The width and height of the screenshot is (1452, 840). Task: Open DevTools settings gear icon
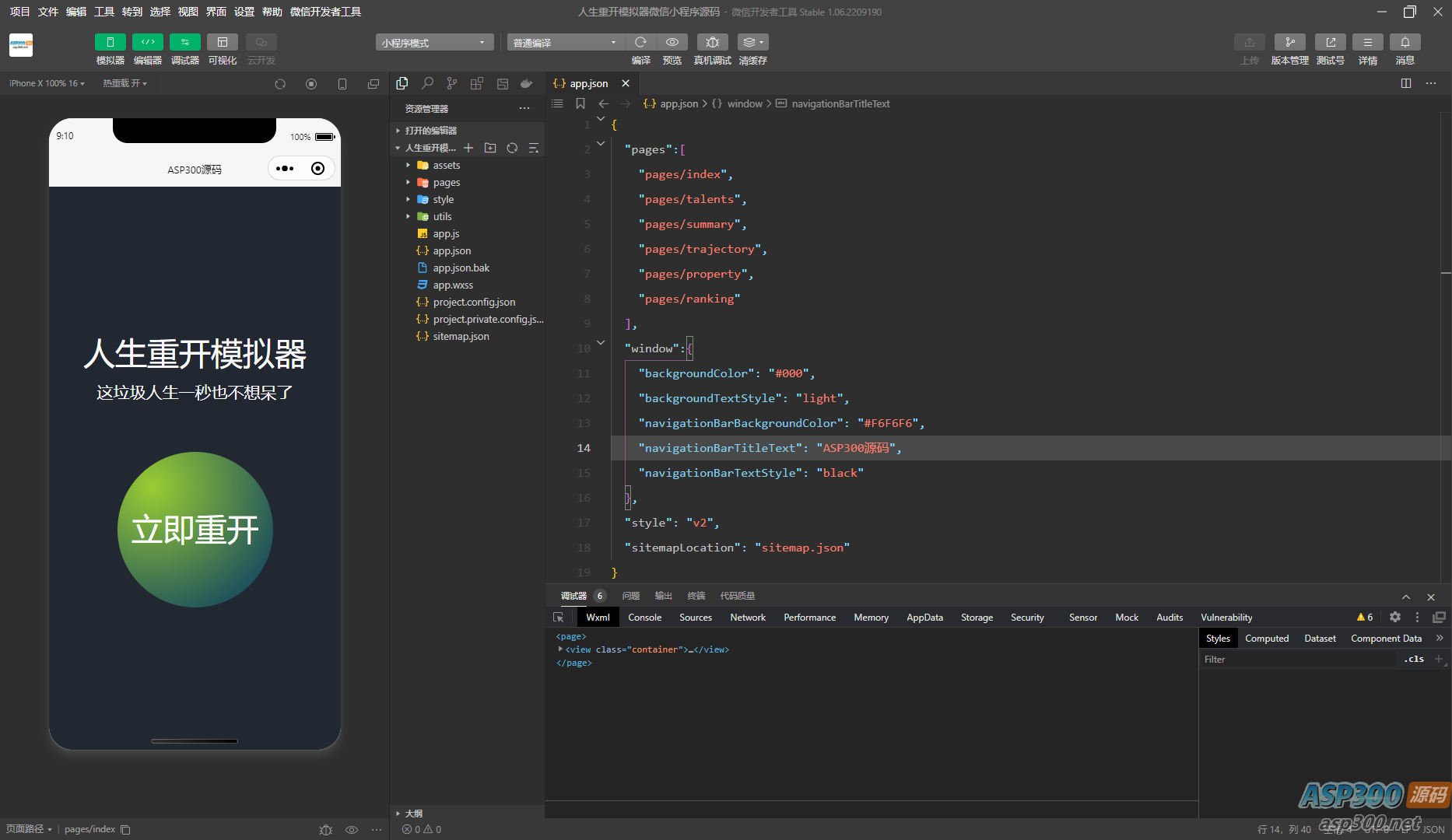click(x=1395, y=617)
